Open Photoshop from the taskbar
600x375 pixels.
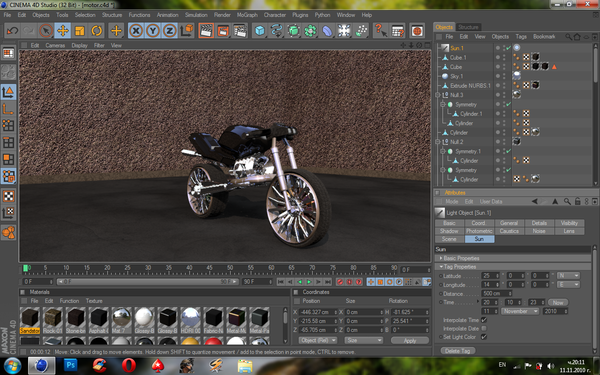pos(70,365)
